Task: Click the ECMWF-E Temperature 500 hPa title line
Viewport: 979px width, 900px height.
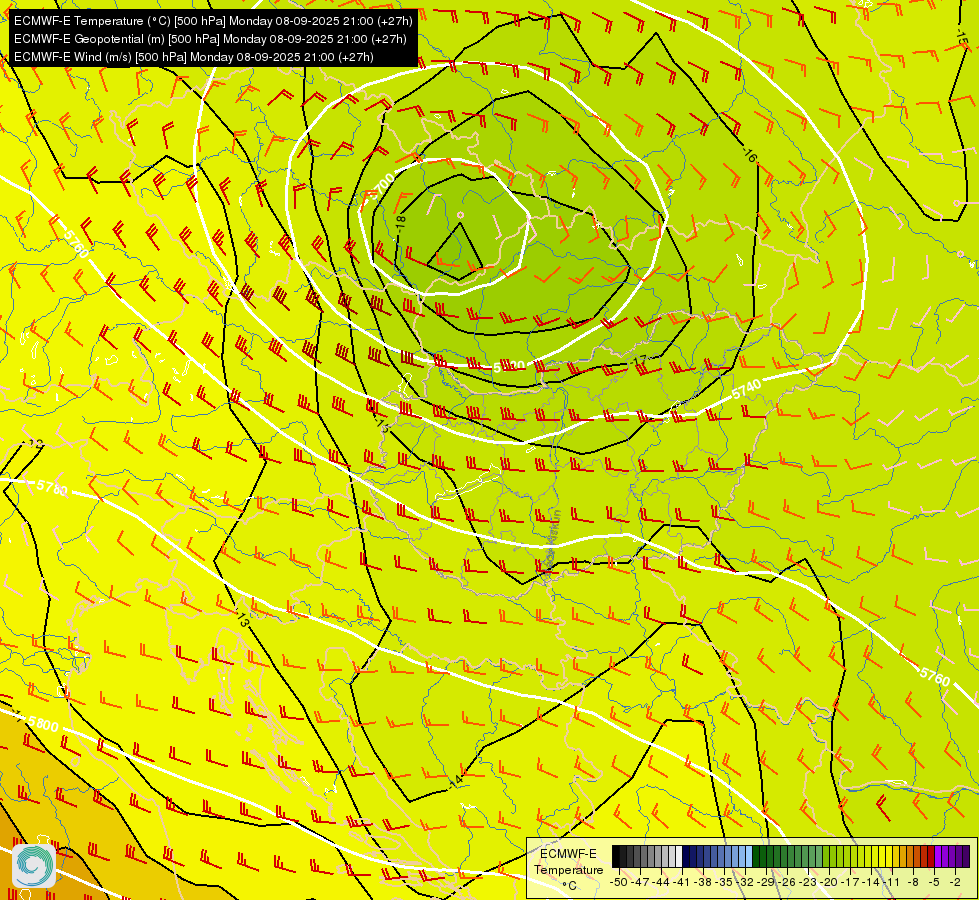Action: (x=213, y=21)
